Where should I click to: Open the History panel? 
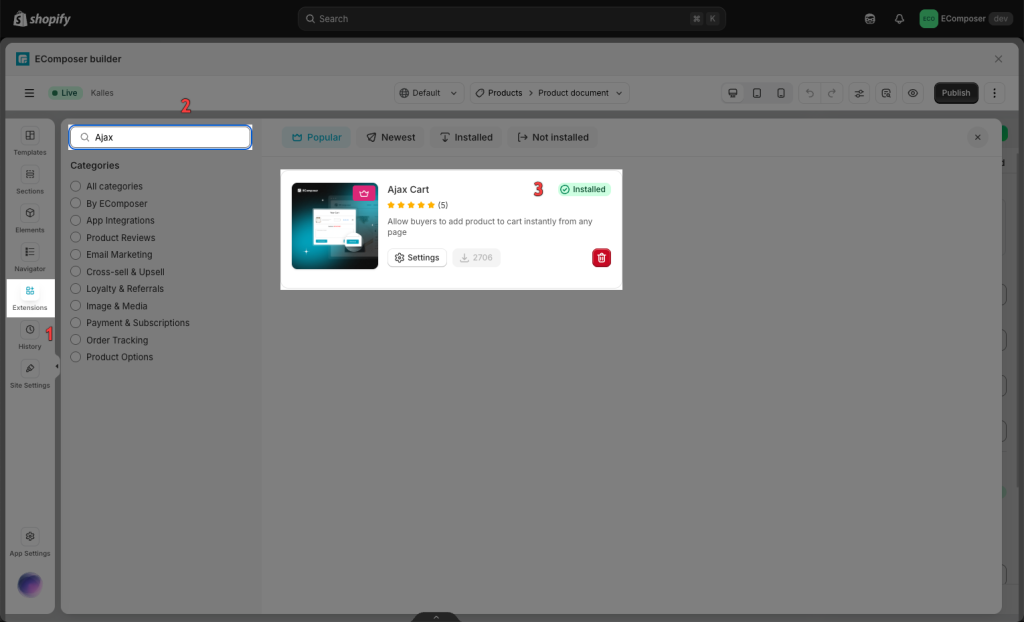pos(30,335)
